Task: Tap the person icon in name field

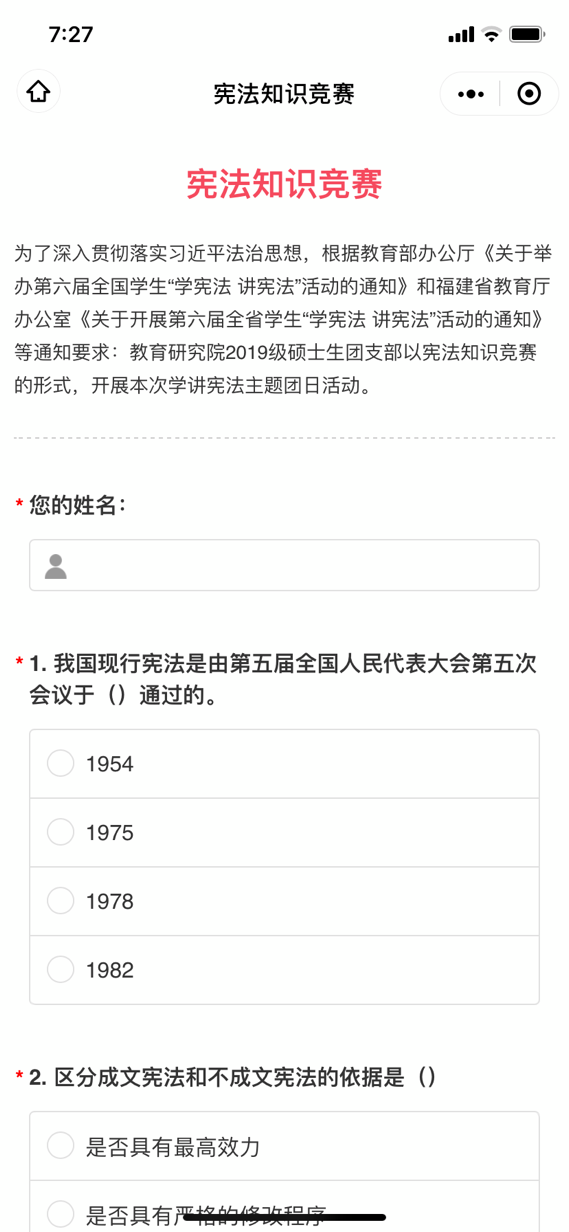Action: [56, 566]
